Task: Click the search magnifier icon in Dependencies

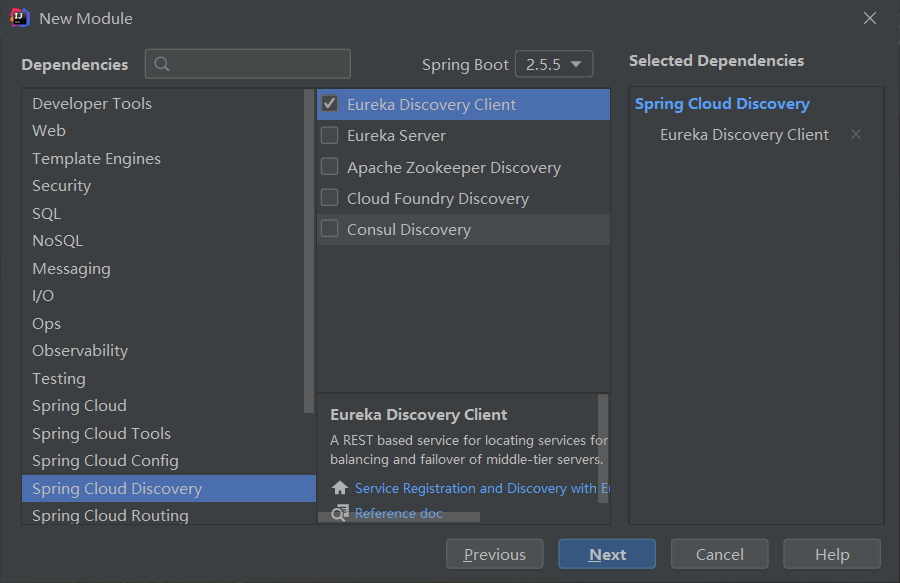Action: point(162,64)
